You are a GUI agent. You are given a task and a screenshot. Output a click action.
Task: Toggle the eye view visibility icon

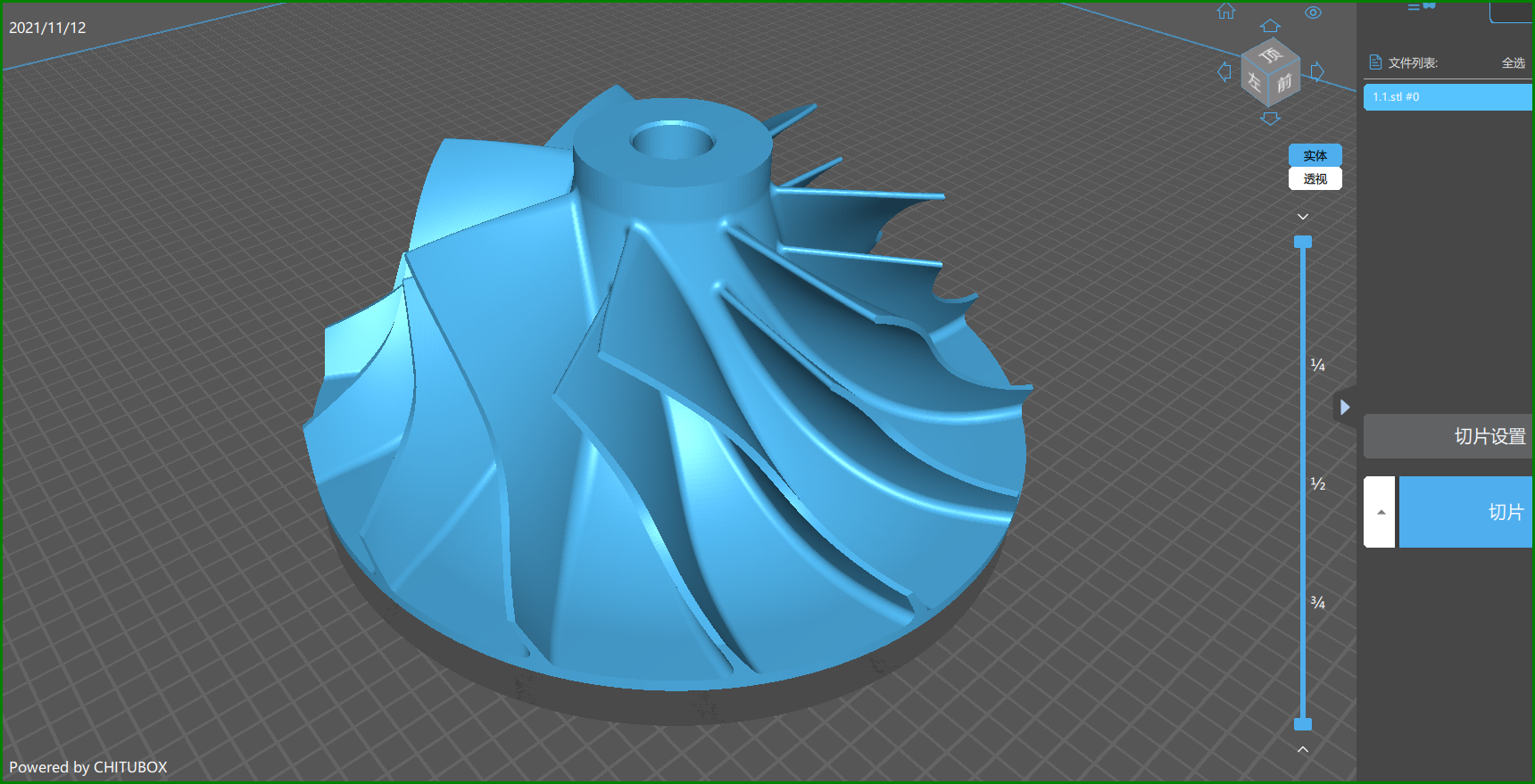[1313, 12]
